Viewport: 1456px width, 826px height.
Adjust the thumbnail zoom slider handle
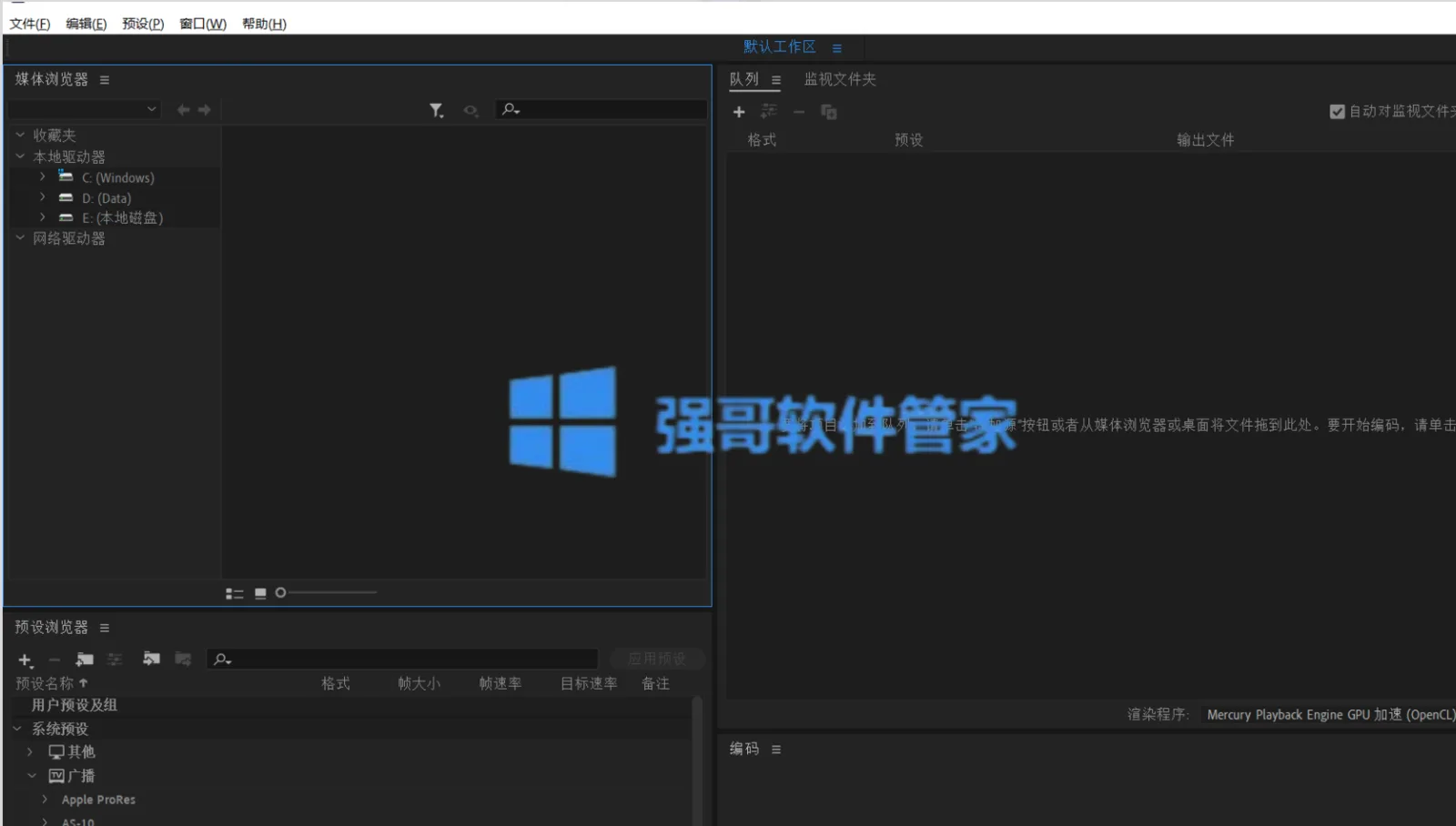280,592
